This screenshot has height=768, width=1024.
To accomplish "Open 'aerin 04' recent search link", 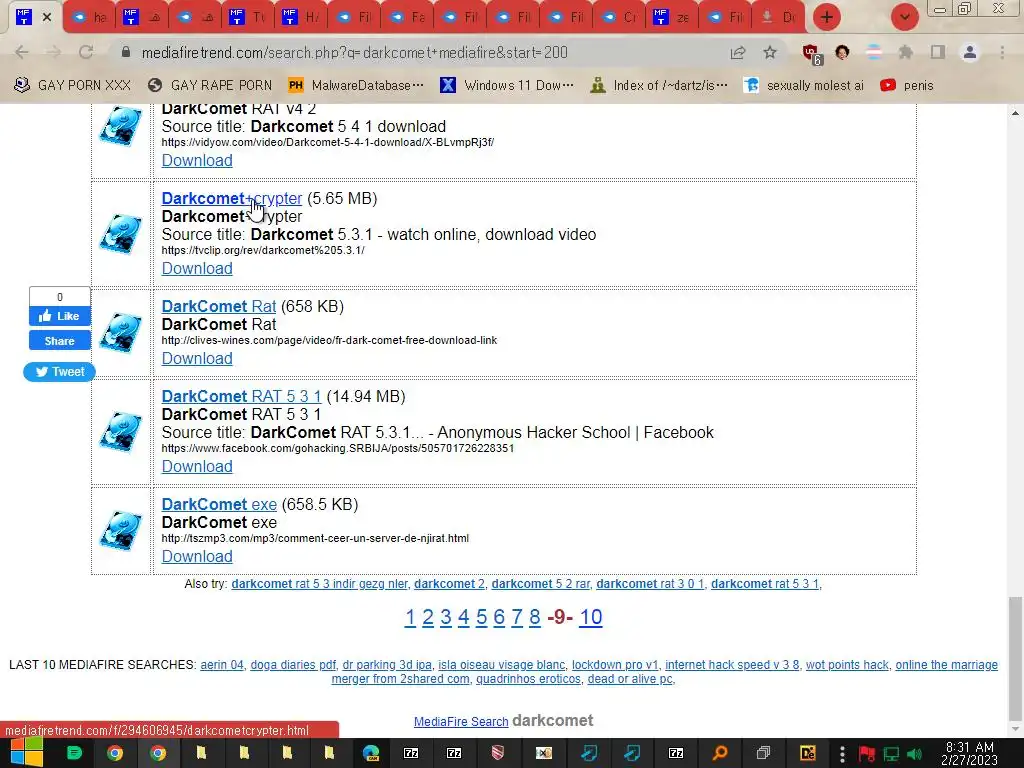I will 222,665.
